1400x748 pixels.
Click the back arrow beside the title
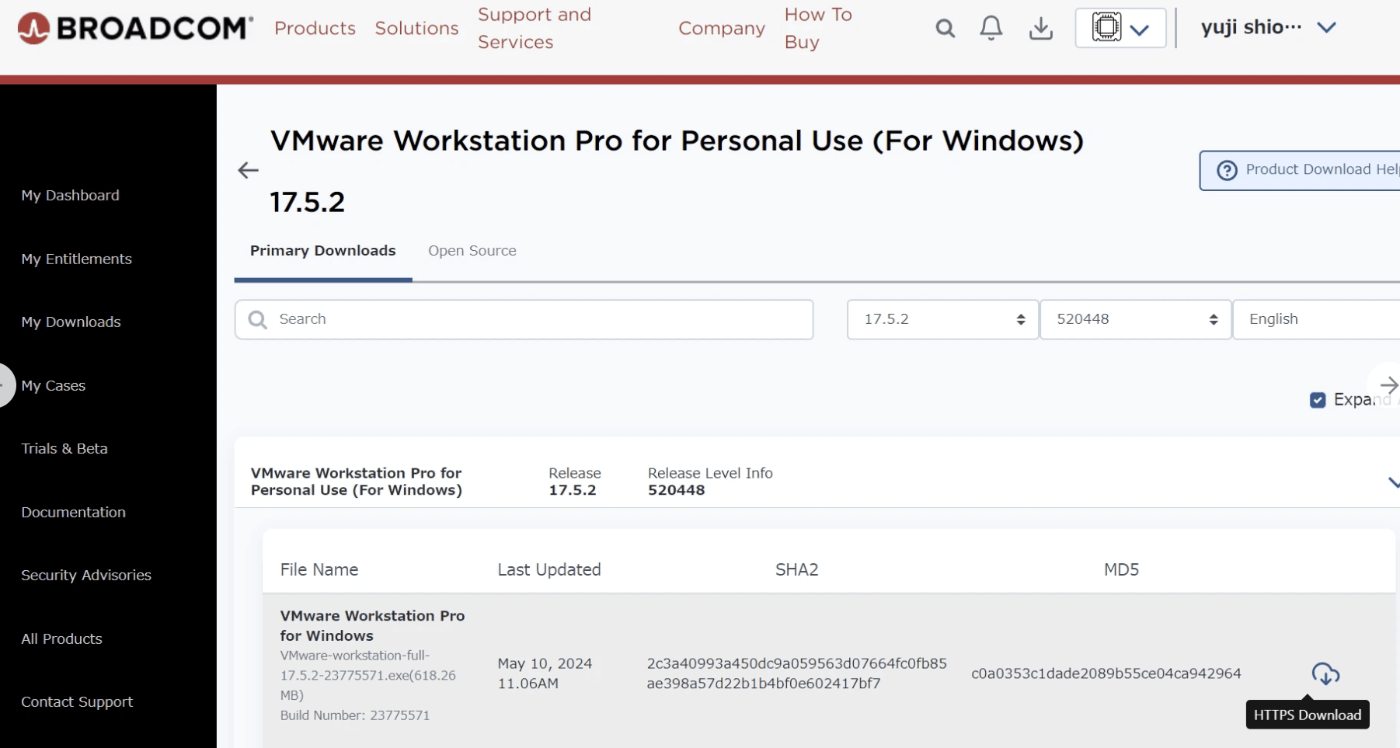tap(248, 171)
